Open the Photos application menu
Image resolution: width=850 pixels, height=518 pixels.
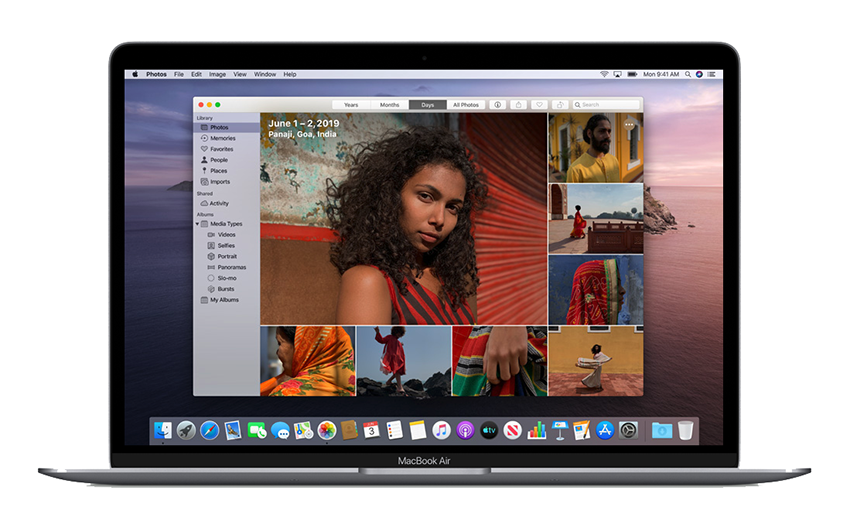(156, 74)
